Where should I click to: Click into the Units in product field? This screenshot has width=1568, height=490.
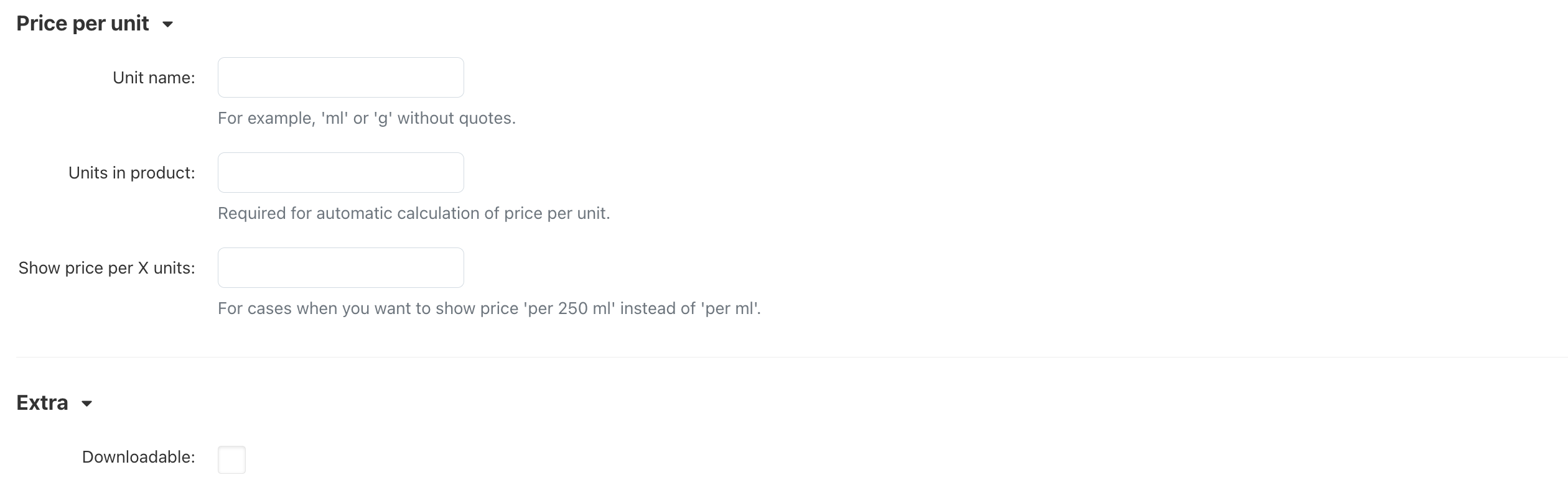tap(340, 173)
